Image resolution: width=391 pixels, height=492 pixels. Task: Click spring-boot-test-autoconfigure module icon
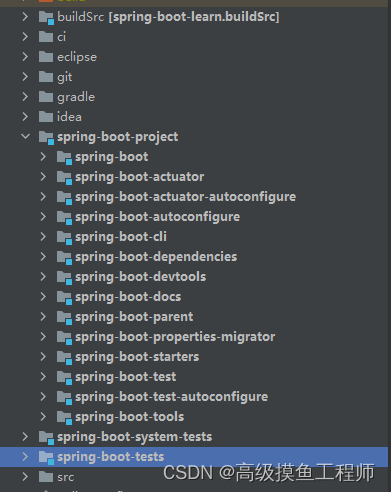(64, 398)
